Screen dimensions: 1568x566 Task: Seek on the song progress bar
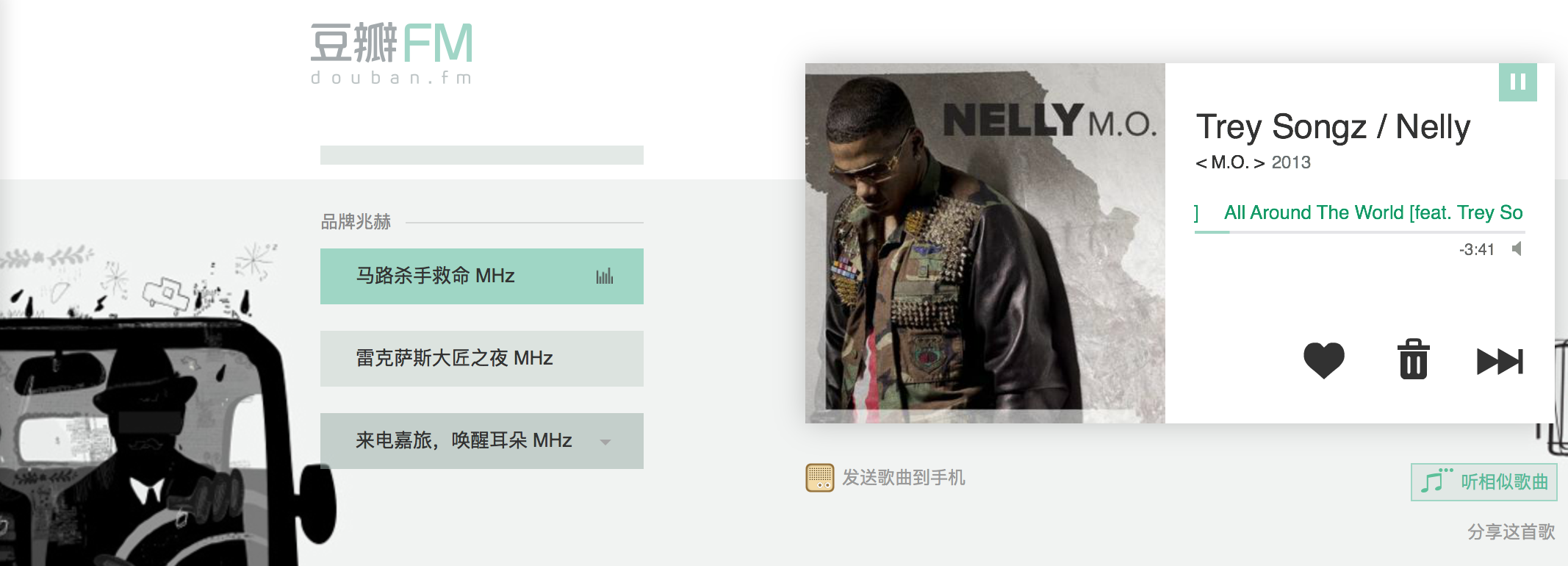[1359, 232]
